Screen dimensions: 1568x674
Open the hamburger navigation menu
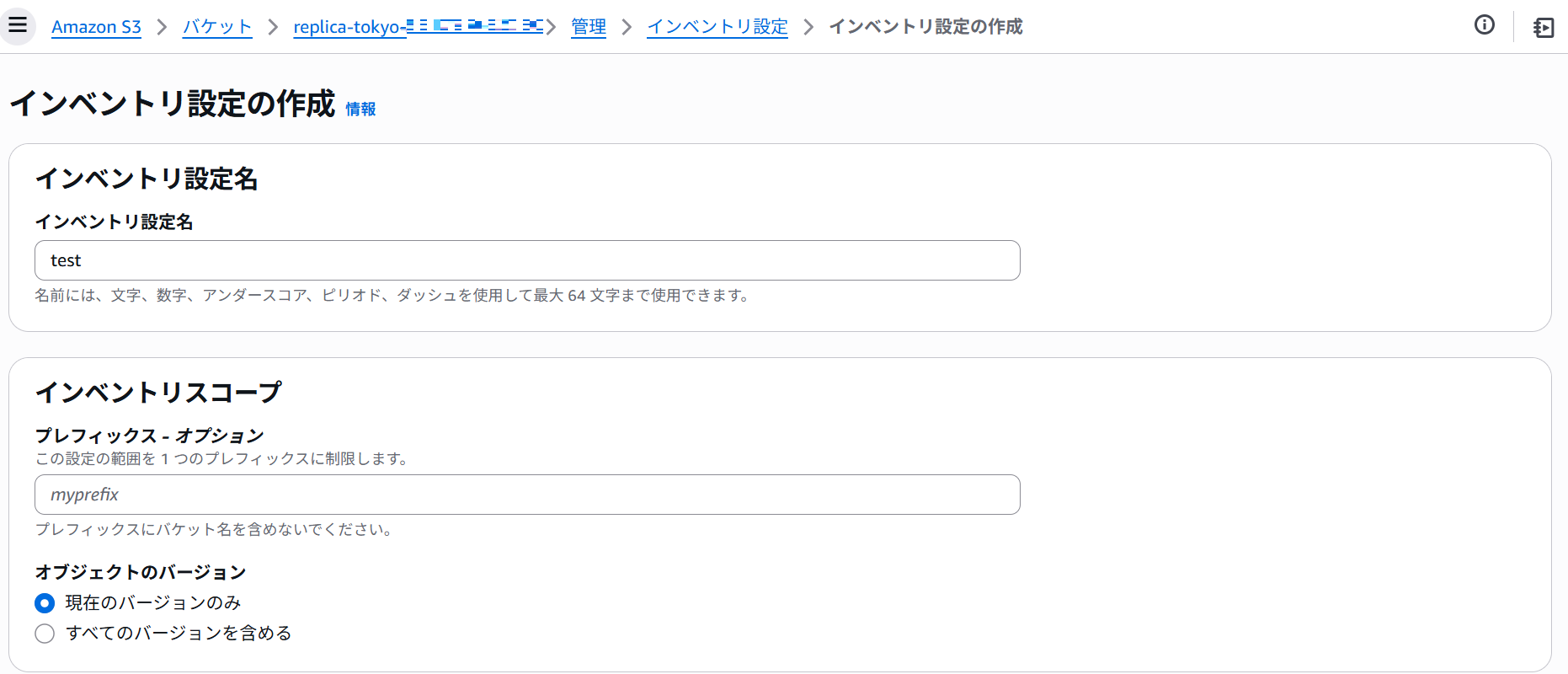(x=18, y=25)
